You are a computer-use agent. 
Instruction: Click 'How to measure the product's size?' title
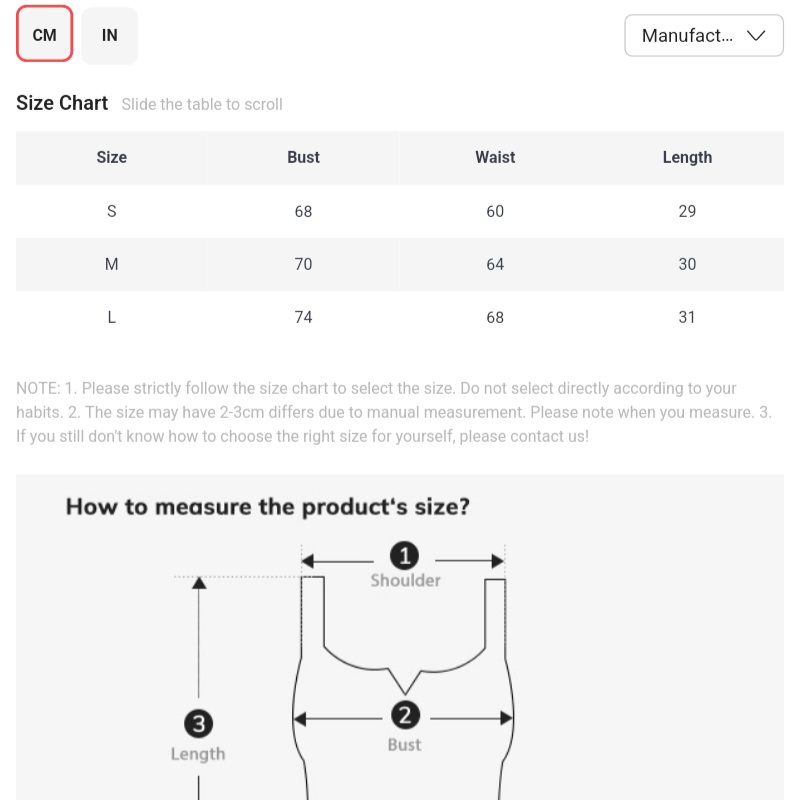point(267,506)
